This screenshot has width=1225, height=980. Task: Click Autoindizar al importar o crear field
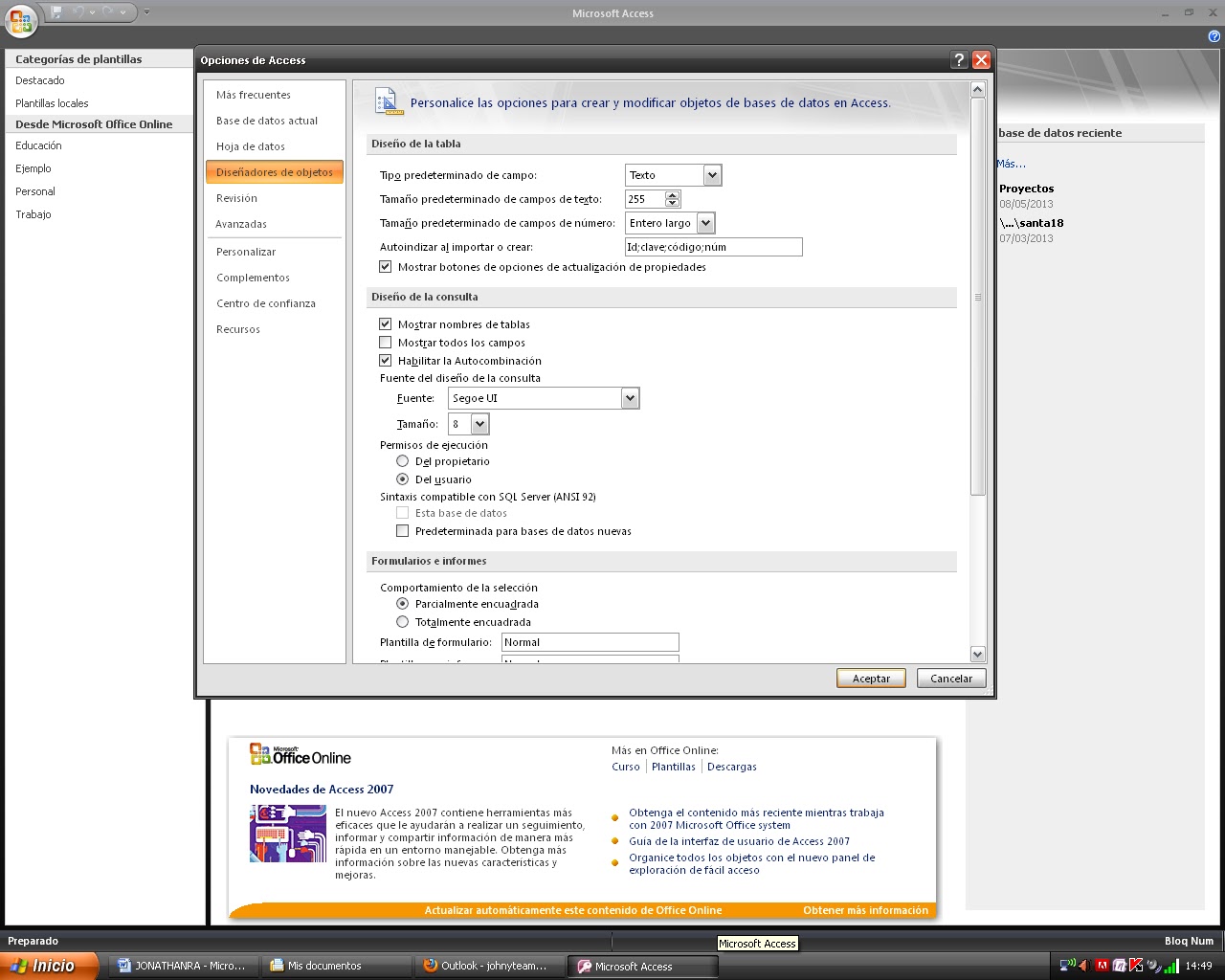713,247
